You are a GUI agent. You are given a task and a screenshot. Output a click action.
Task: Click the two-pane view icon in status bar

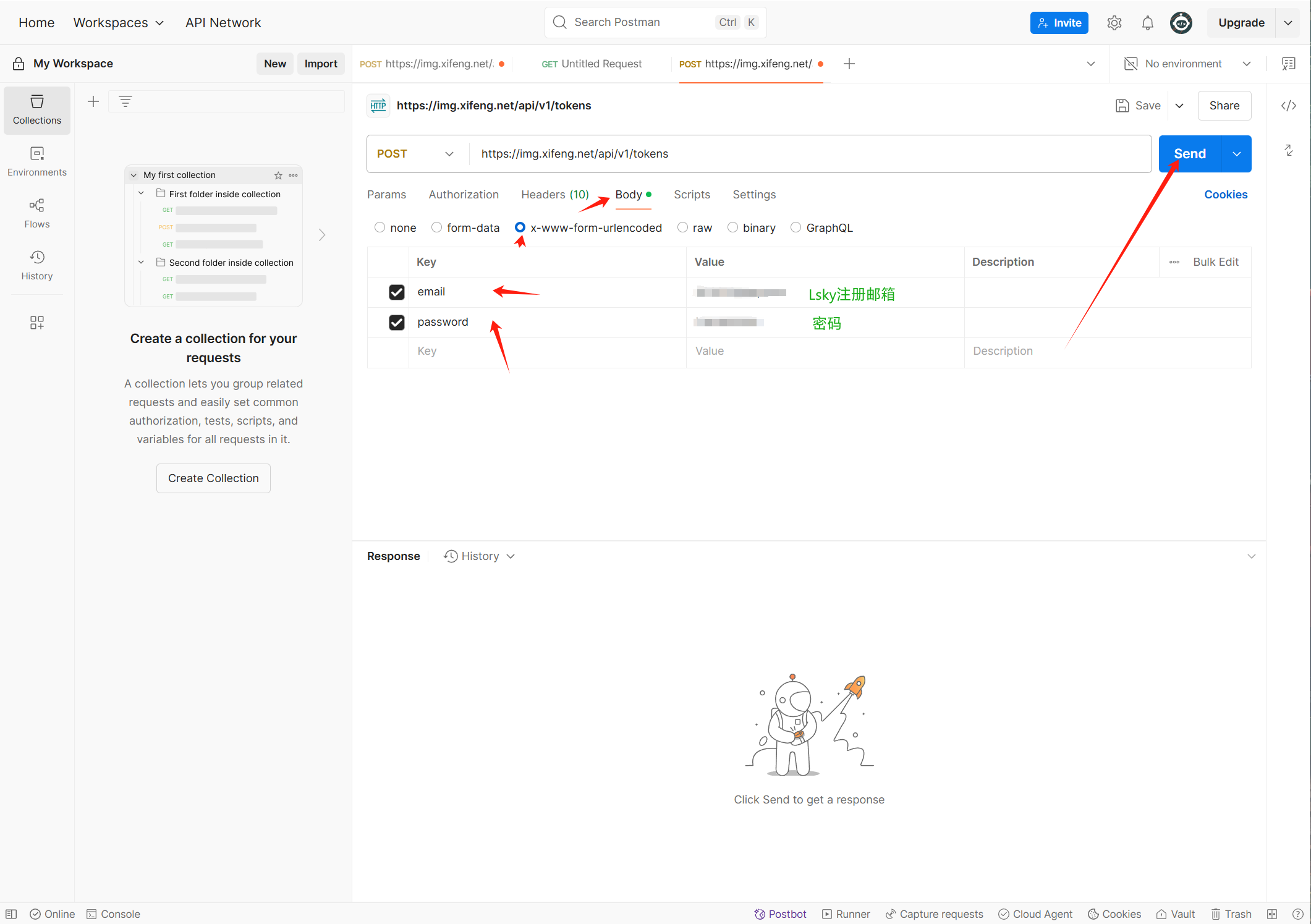coord(1272,914)
